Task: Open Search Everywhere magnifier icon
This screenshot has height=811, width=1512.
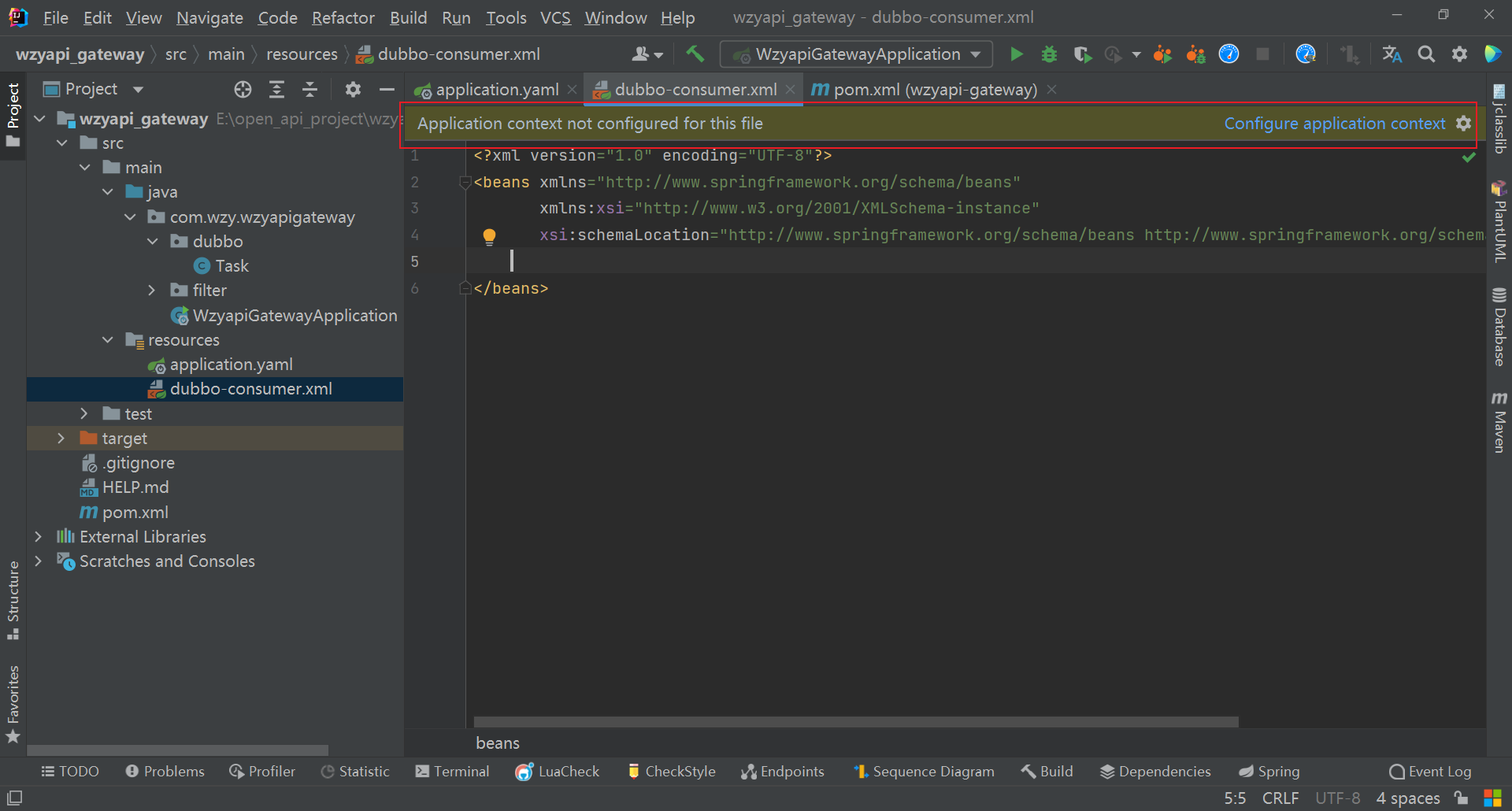Action: coord(1425,54)
